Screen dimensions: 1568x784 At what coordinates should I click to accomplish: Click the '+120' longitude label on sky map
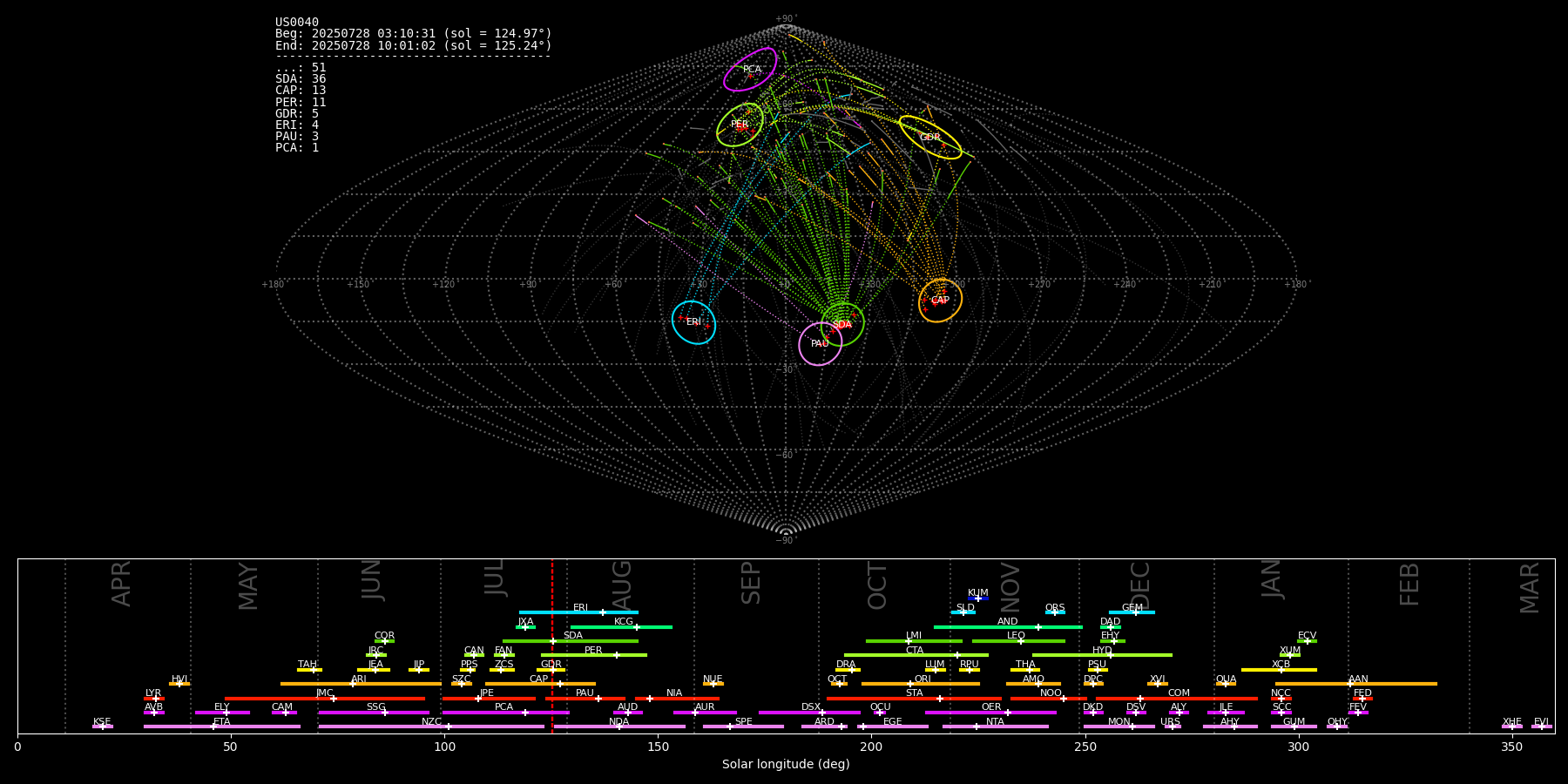[443, 284]
